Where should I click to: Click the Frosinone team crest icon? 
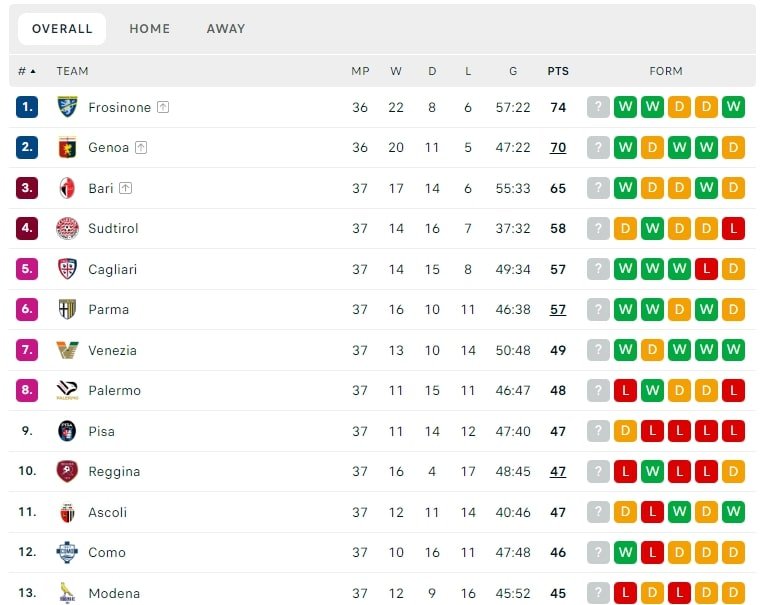pyautogui.click(x=68, y=107)
